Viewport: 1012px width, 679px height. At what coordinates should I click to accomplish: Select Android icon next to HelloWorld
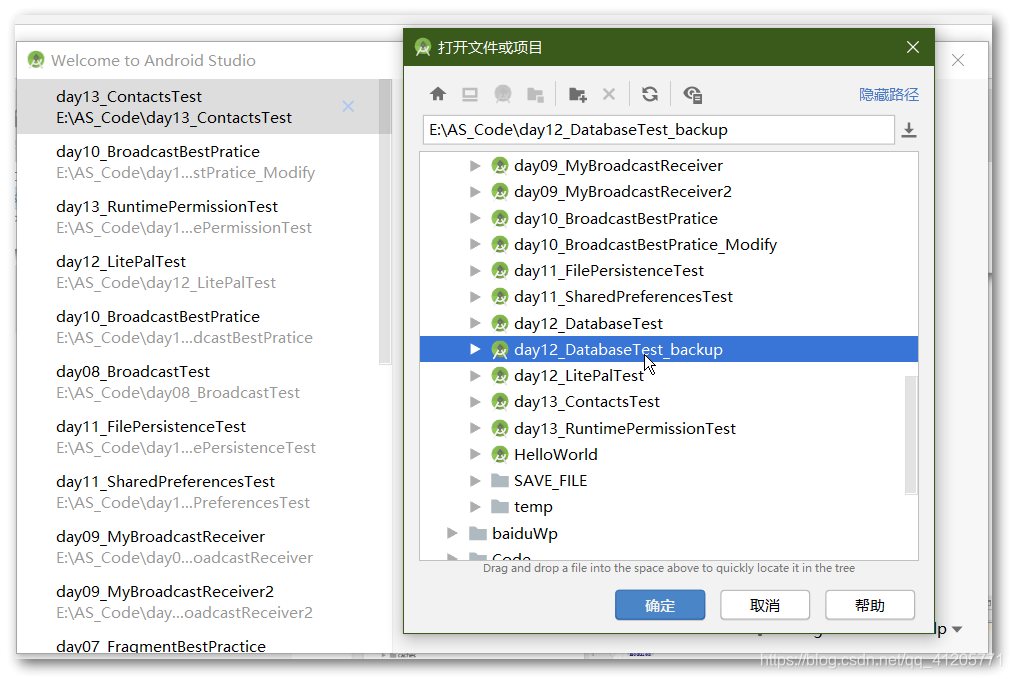500,454
